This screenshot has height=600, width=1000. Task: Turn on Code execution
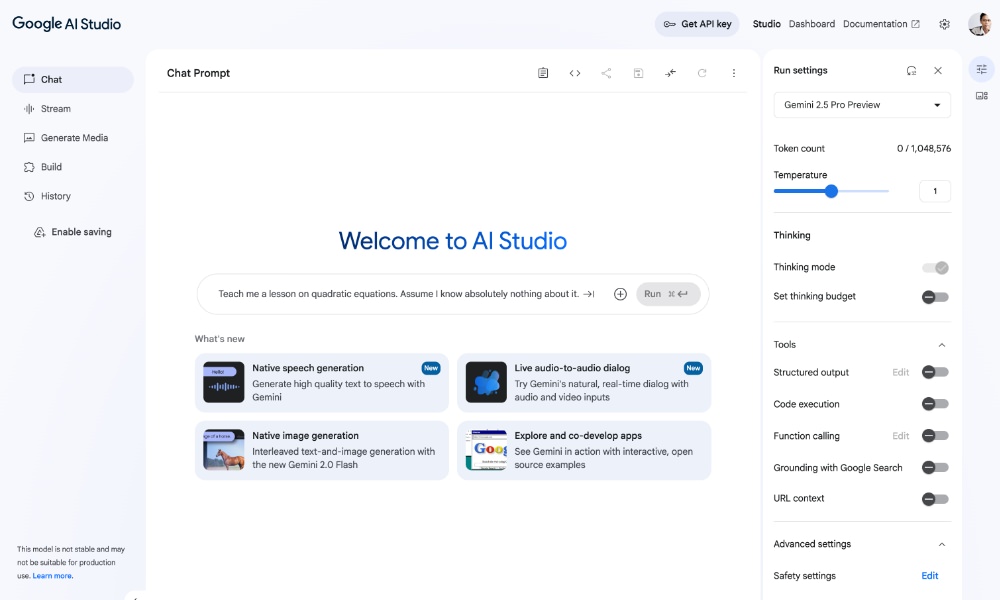pos(936,403)
